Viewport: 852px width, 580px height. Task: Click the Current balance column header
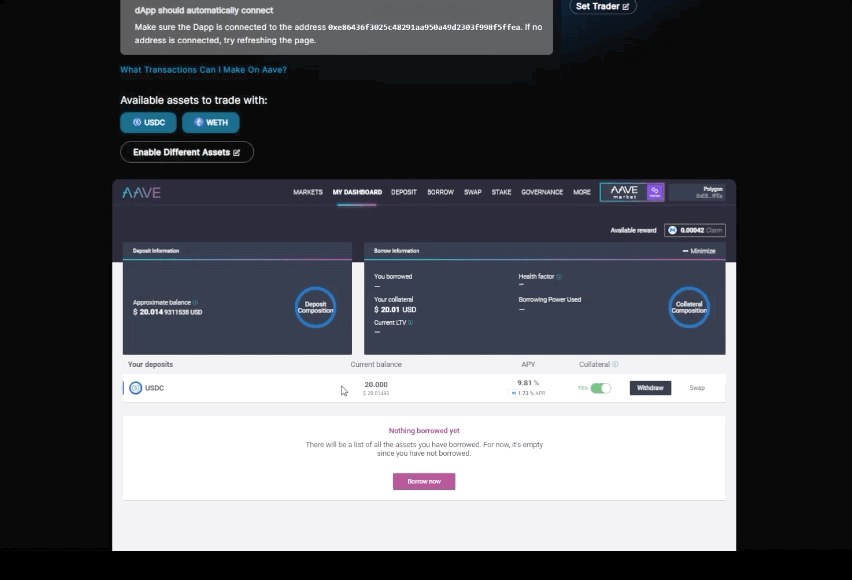[x=376, y=364]
